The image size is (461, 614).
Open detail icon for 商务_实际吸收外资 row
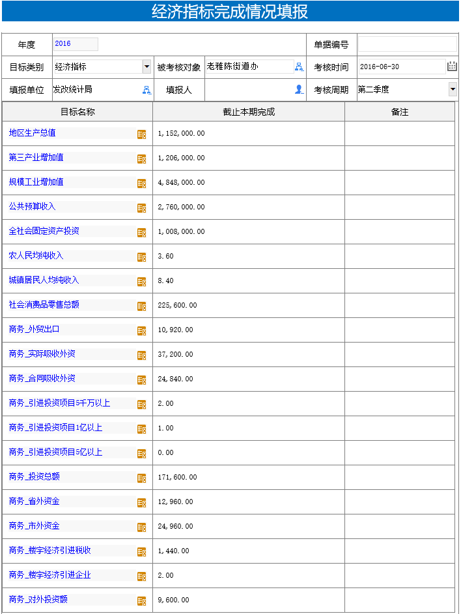pyautogui.click(x=141, y=355)
